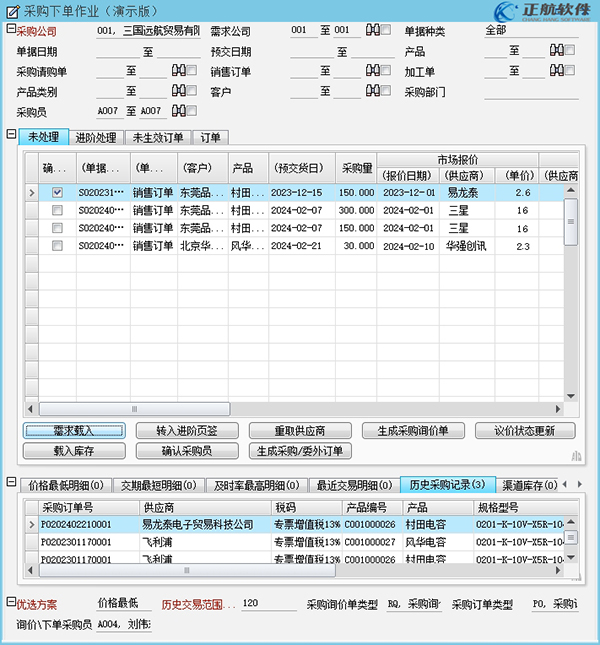Click the main grid horizontal scrollbar thumb

pyautogui.click(x=134, y=409)
